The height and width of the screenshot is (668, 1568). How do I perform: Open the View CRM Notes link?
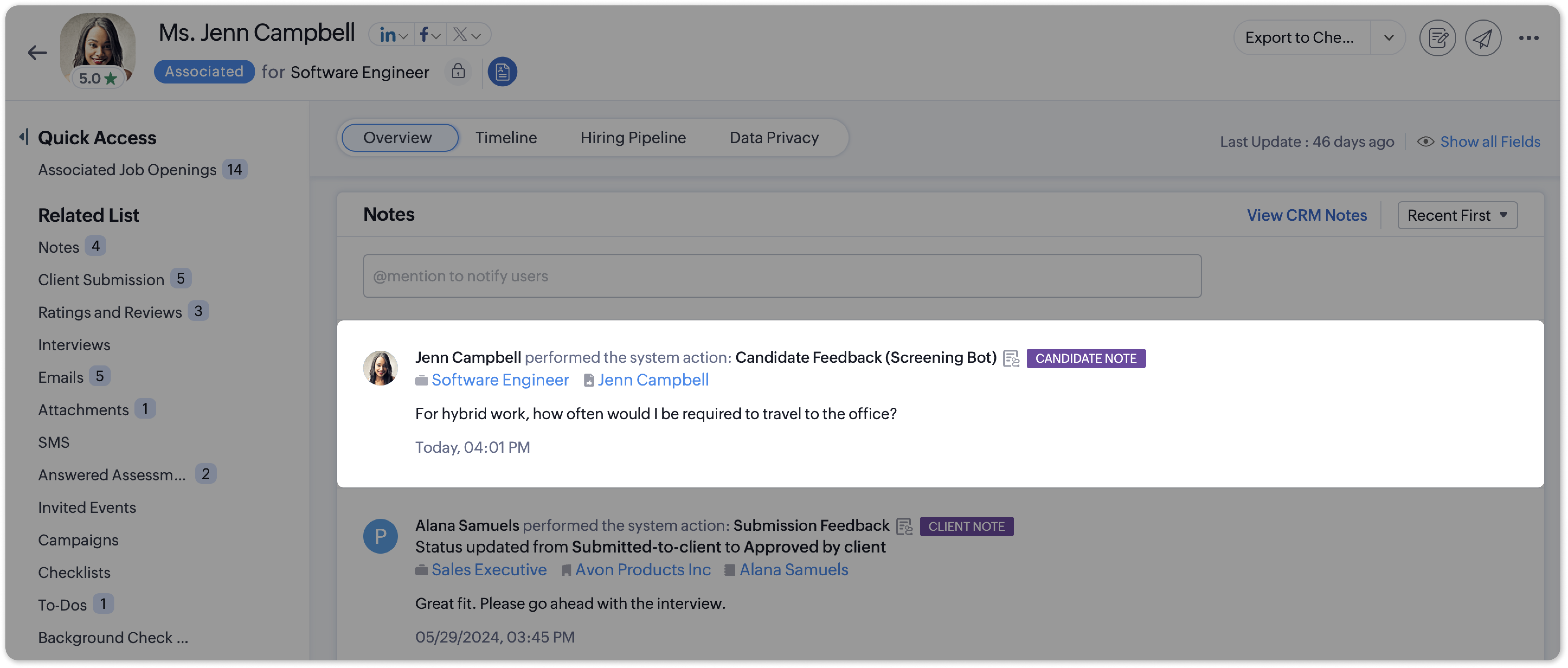coord(1306,215)
